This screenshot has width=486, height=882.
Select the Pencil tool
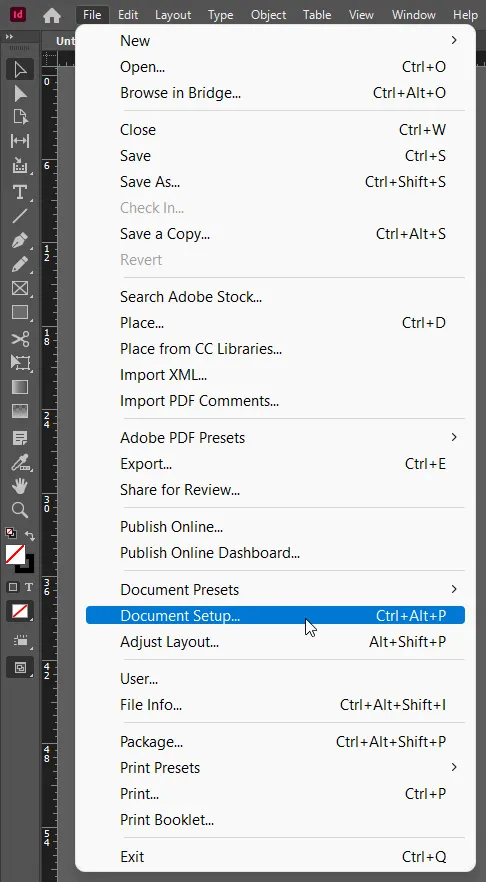pyautogui.click(x=20, y=264)
